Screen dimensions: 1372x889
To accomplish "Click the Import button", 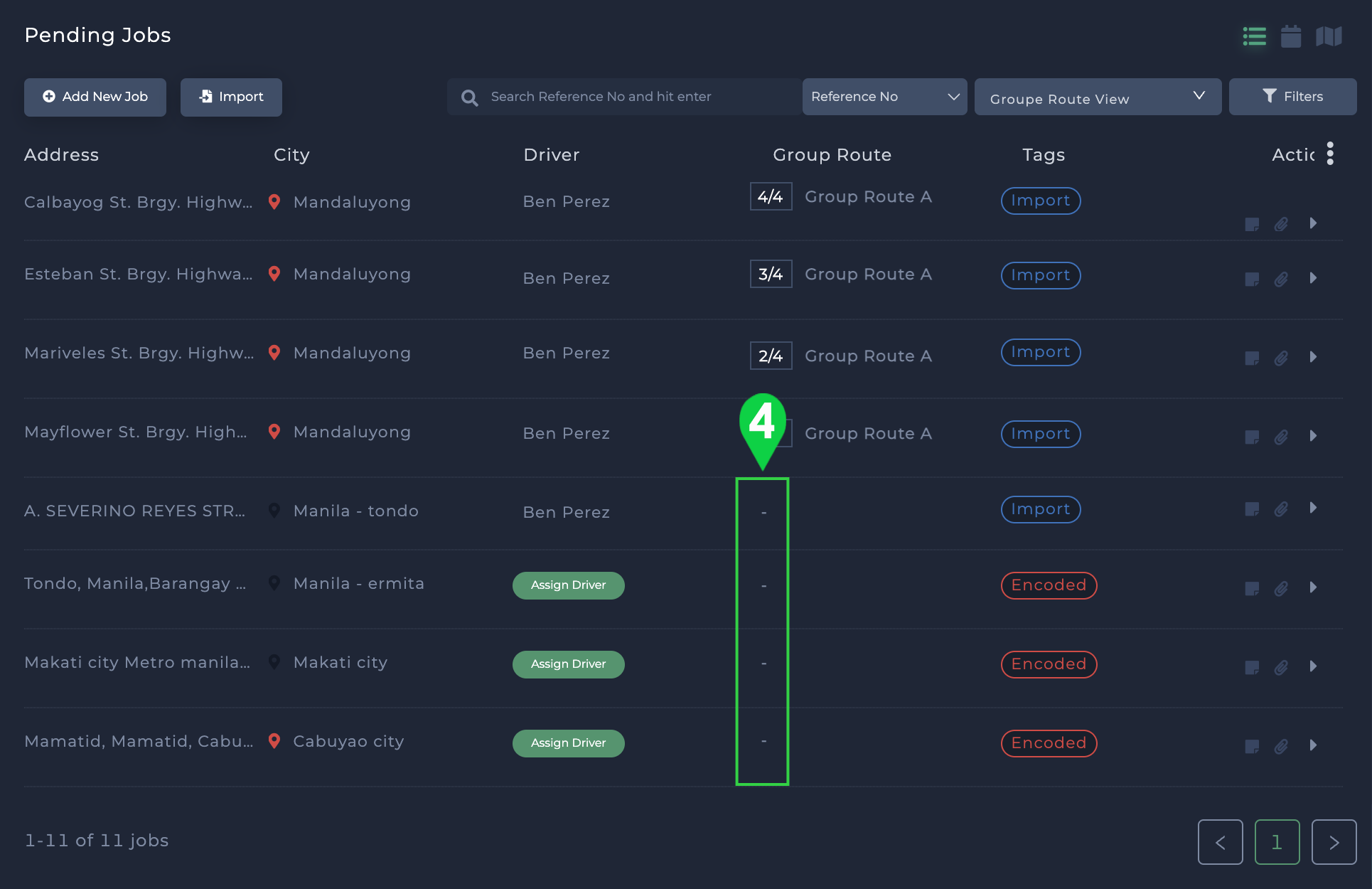I will (231, 96).
